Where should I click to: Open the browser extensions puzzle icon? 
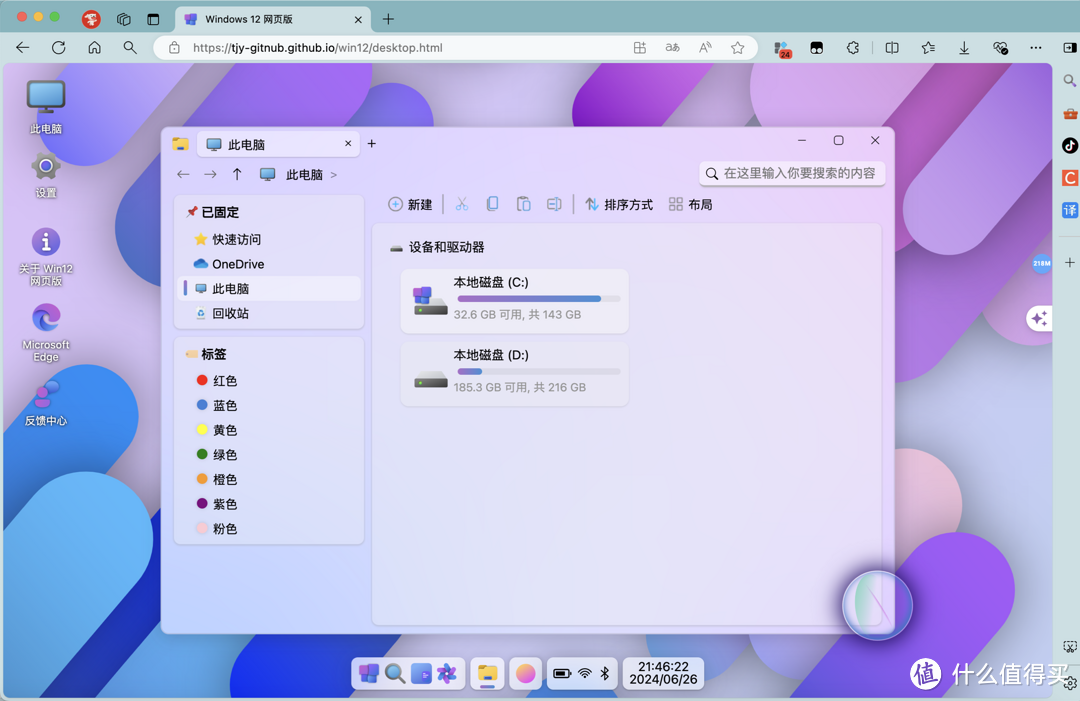coord(853,48)
